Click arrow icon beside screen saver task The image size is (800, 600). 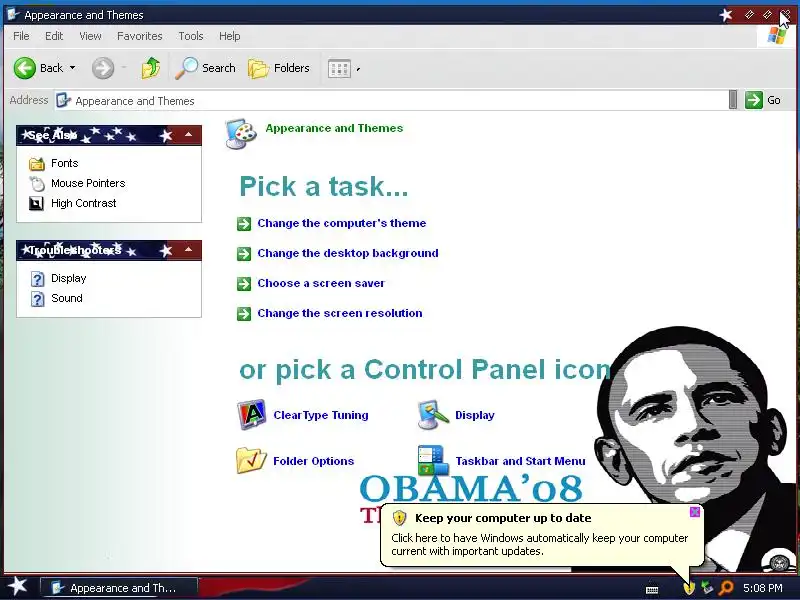244,284
